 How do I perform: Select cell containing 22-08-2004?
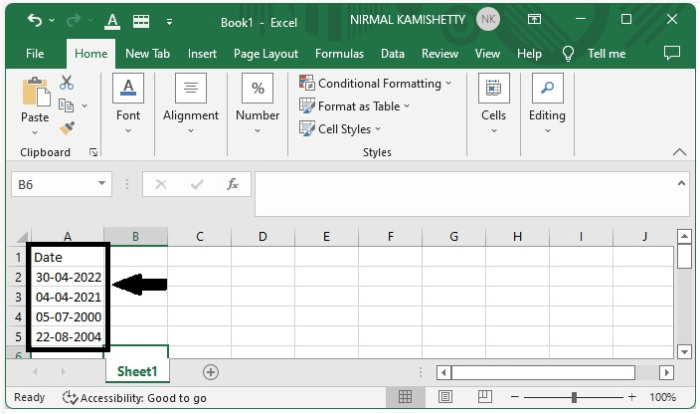68,337
